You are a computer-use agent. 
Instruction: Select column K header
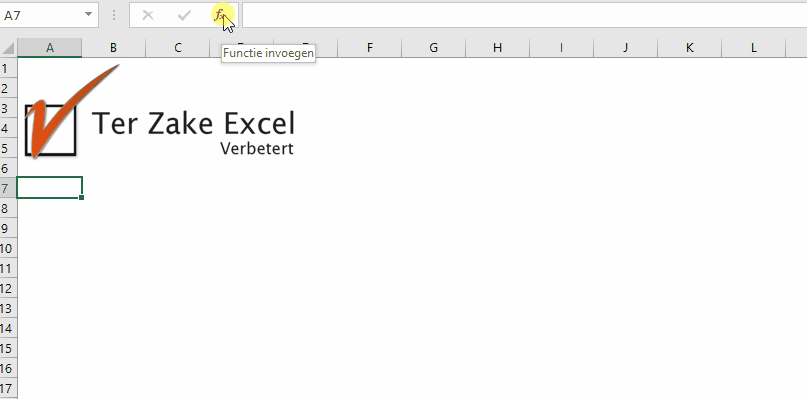tap(689, 48)
